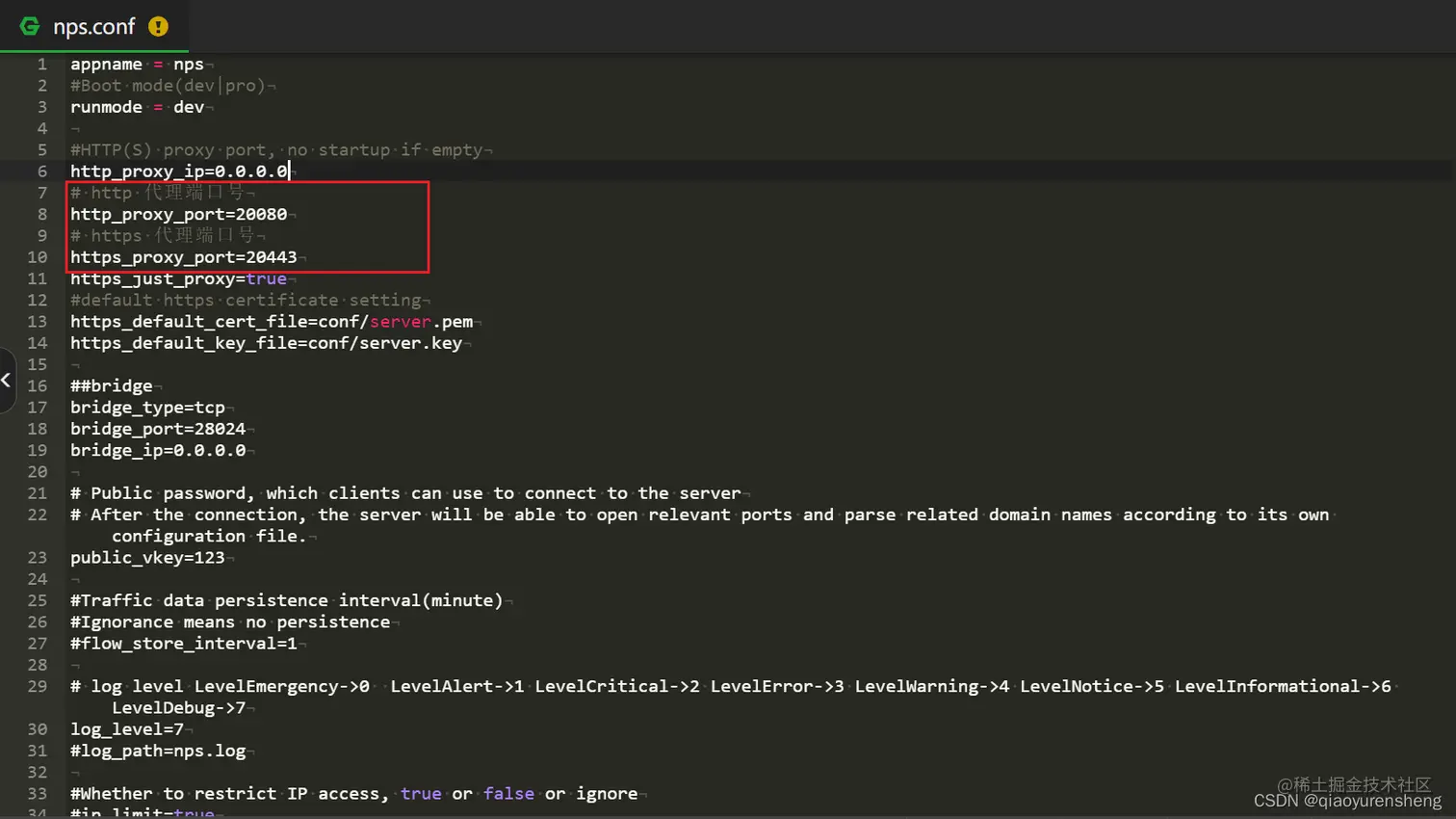
Task: Click the '#log_path=nps.log' line
Action: pos(158,751)
